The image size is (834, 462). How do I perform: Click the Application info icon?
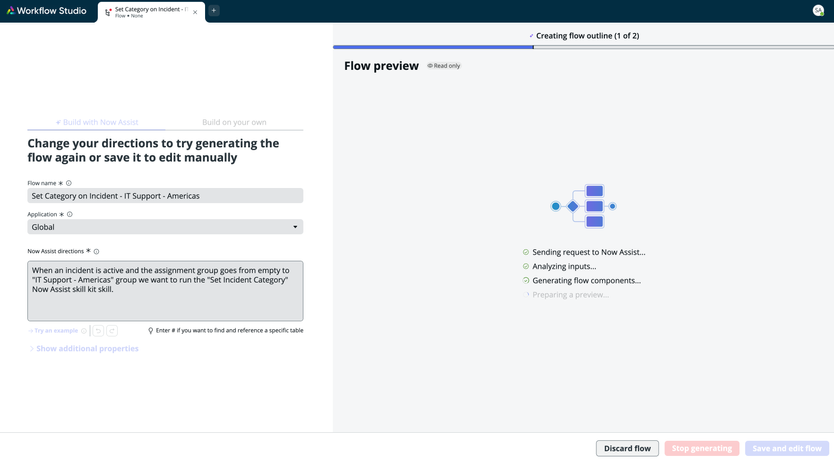(x=70, y=215)
